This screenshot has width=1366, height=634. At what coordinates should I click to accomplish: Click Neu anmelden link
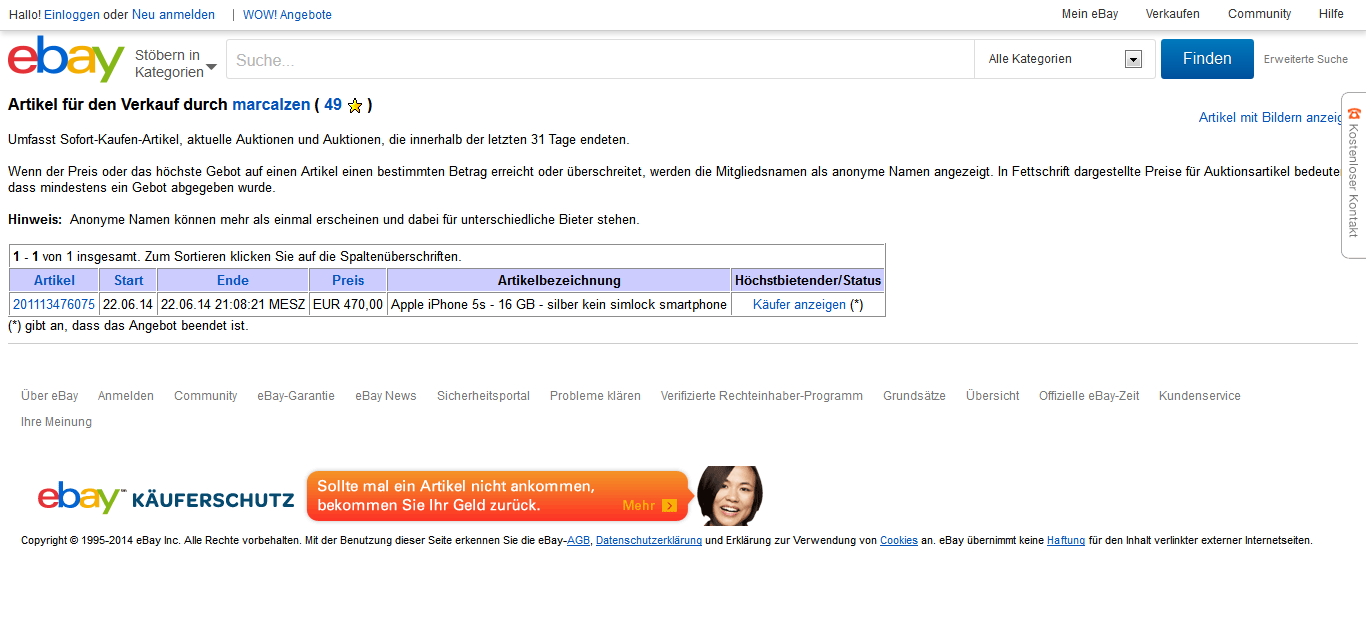(173, 14)
